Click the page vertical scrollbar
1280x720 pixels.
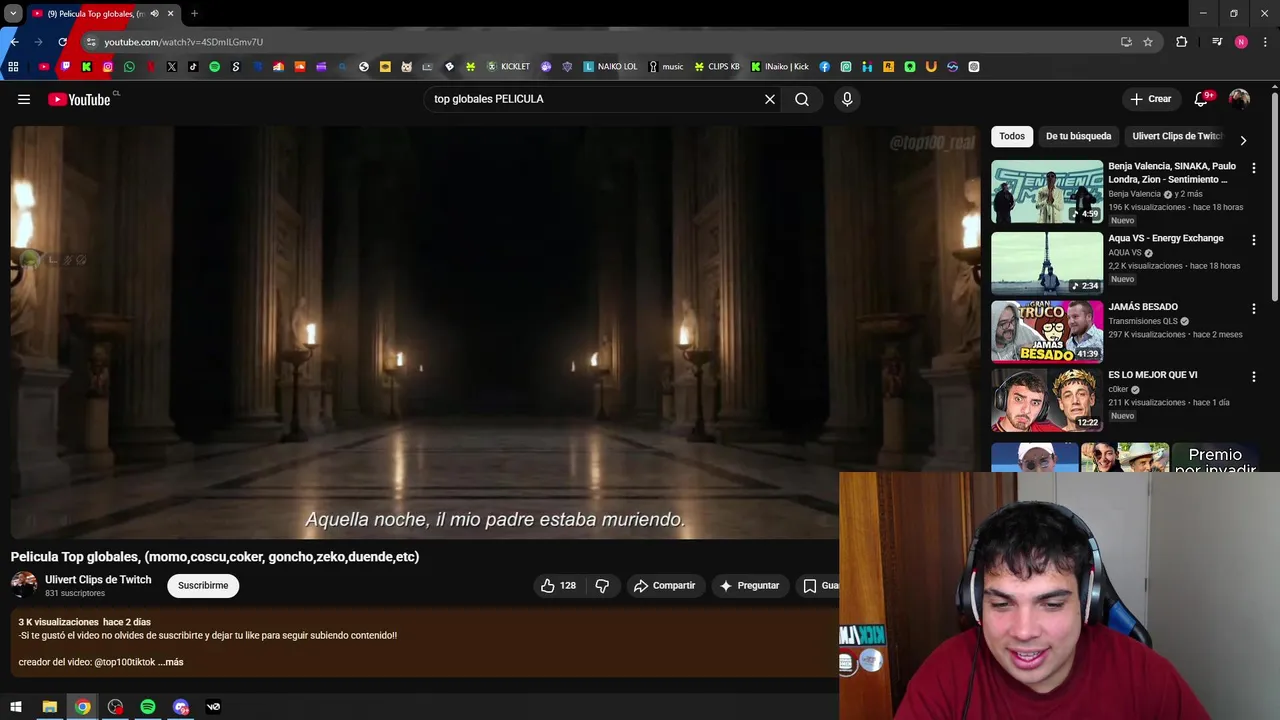tap(1275, 196)
